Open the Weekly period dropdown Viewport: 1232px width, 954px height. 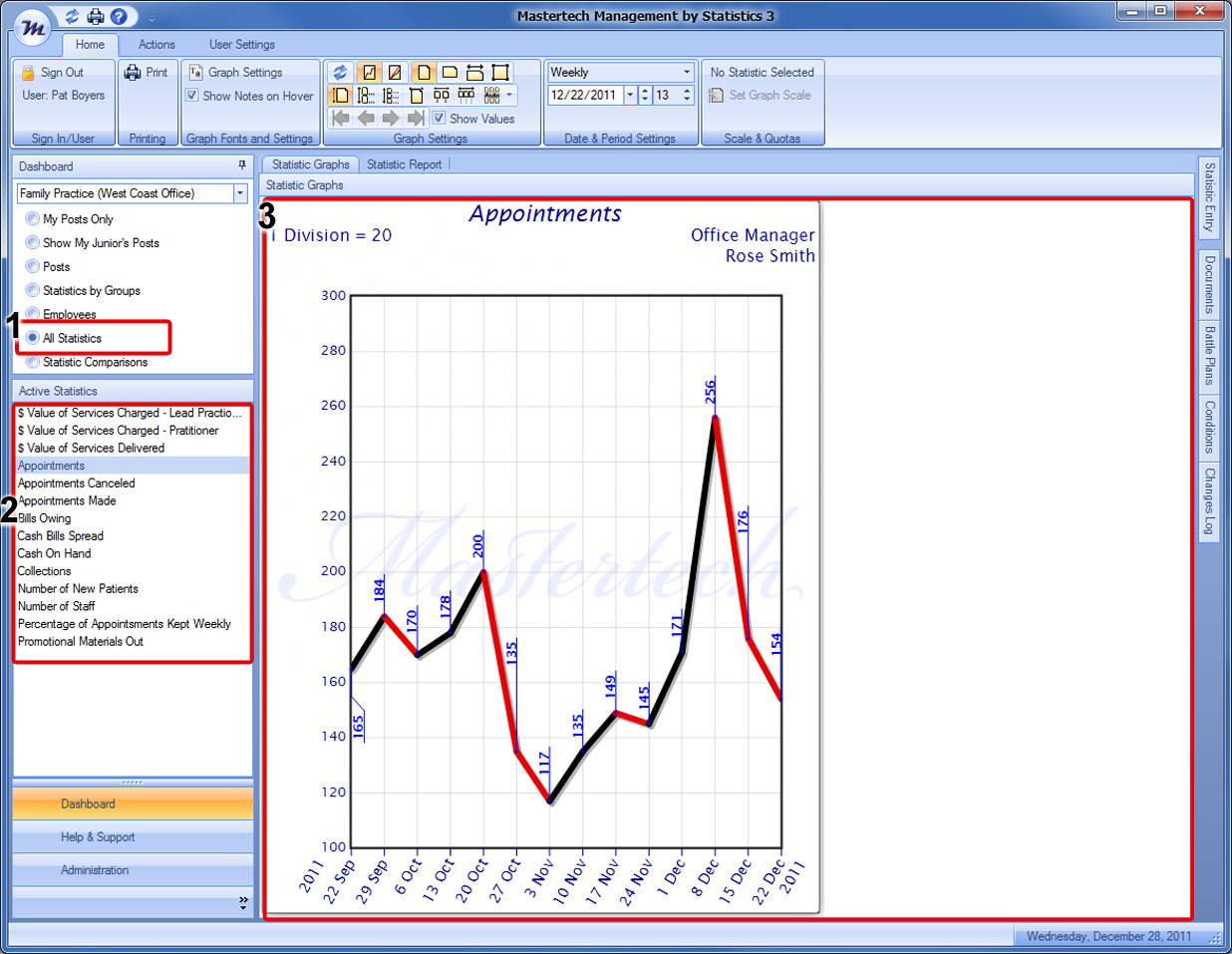[x=687, y=72]
